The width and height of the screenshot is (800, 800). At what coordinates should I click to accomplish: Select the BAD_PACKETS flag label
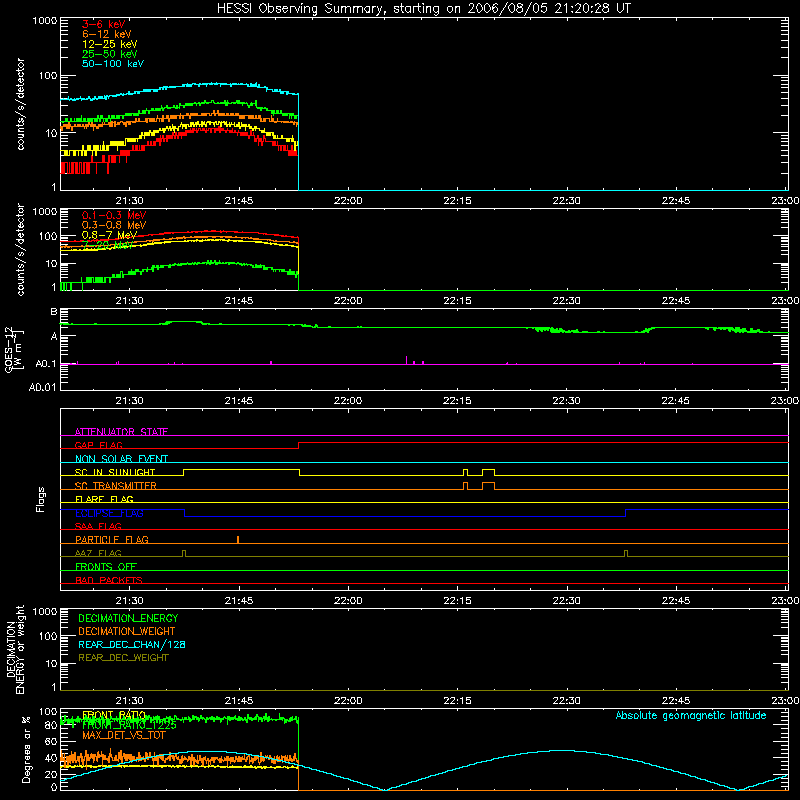(x=109, y=580)
